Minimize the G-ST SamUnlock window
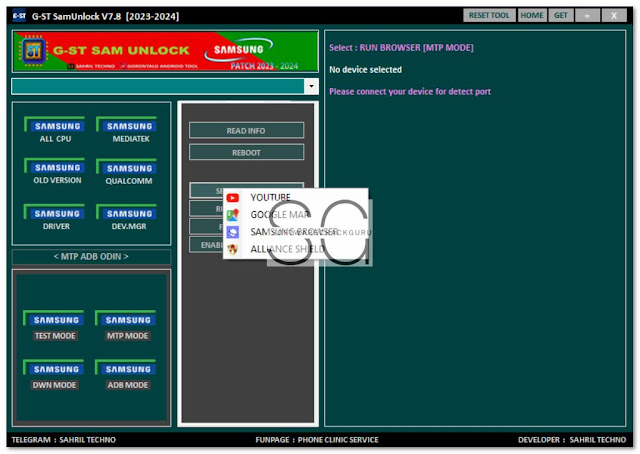640x454 pixels. pyautogui.click(x=587, y=16)
